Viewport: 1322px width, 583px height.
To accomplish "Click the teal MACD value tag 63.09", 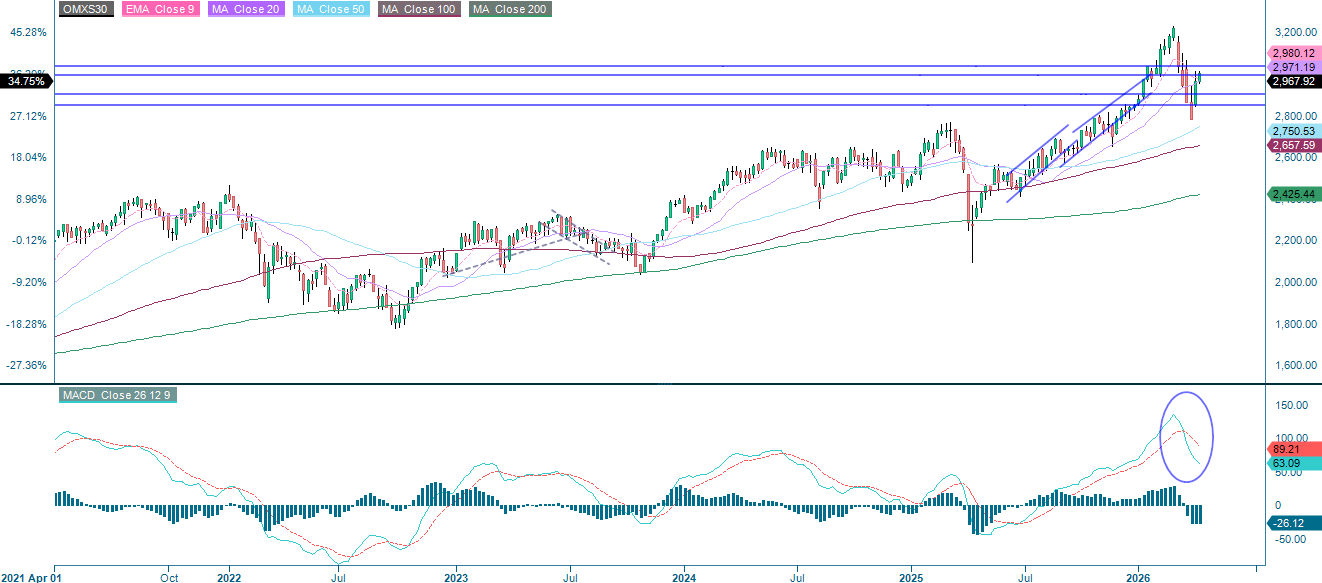I will pyautogui.click(x=1287, y=464).
